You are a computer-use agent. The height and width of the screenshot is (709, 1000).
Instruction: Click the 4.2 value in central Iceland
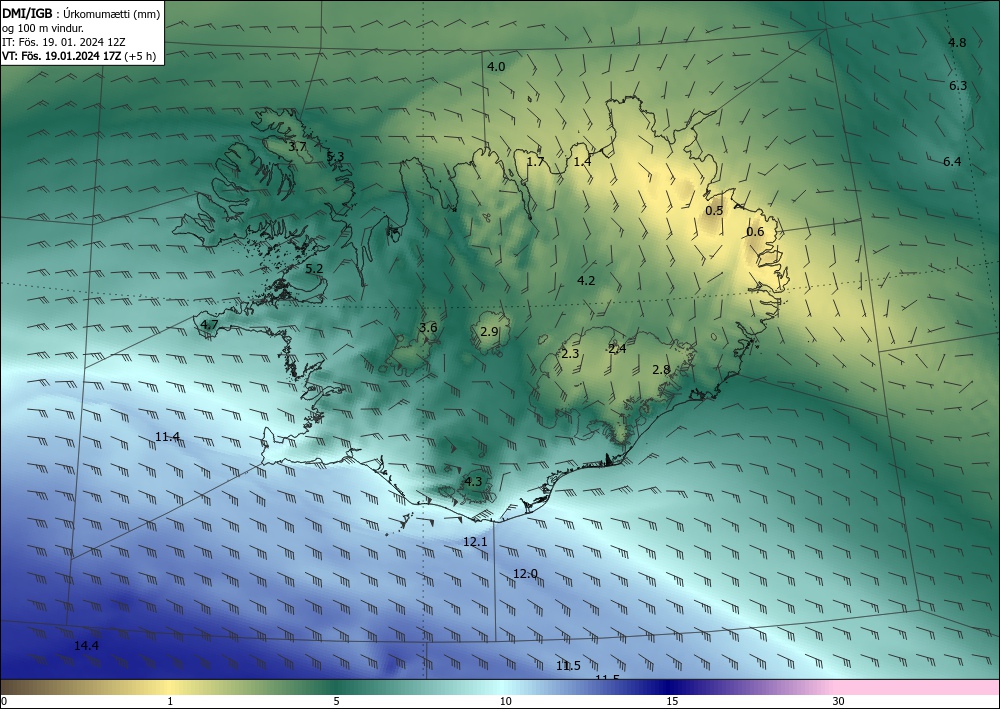(x=586, y=281)
